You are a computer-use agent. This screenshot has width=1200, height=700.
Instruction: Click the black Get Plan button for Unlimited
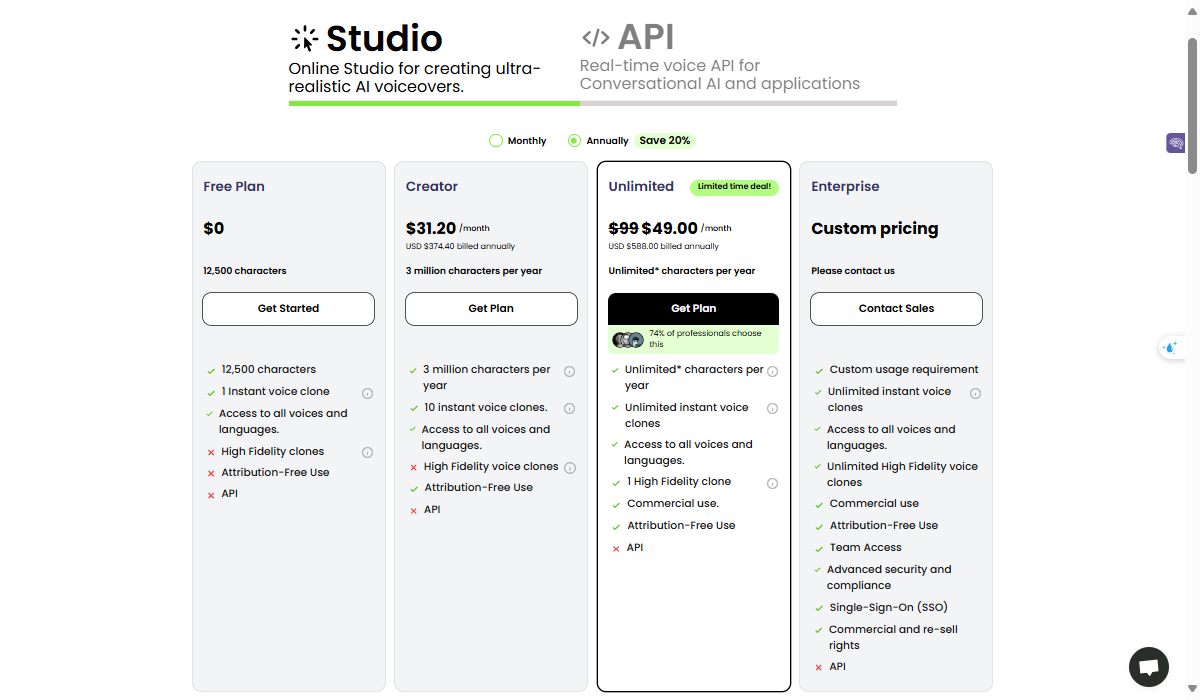[693, 309]
